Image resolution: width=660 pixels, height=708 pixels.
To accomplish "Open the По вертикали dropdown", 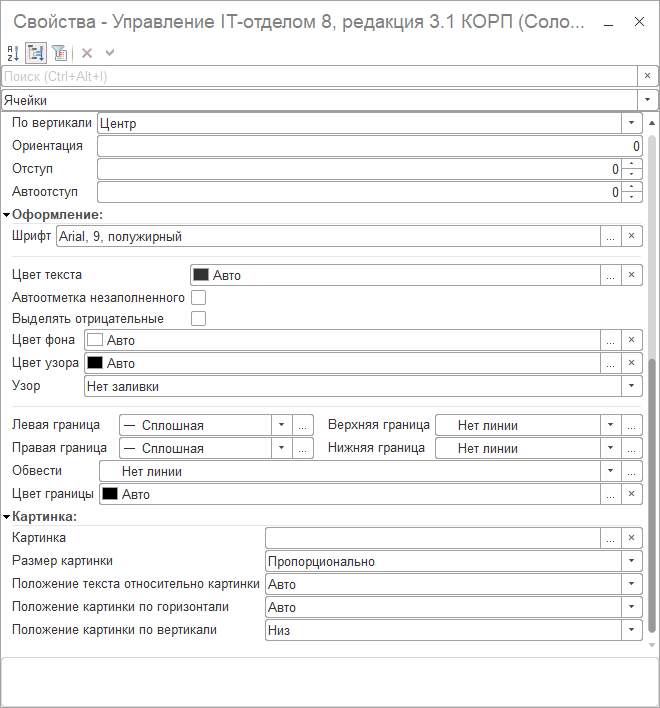I will [x=631, y=124].
